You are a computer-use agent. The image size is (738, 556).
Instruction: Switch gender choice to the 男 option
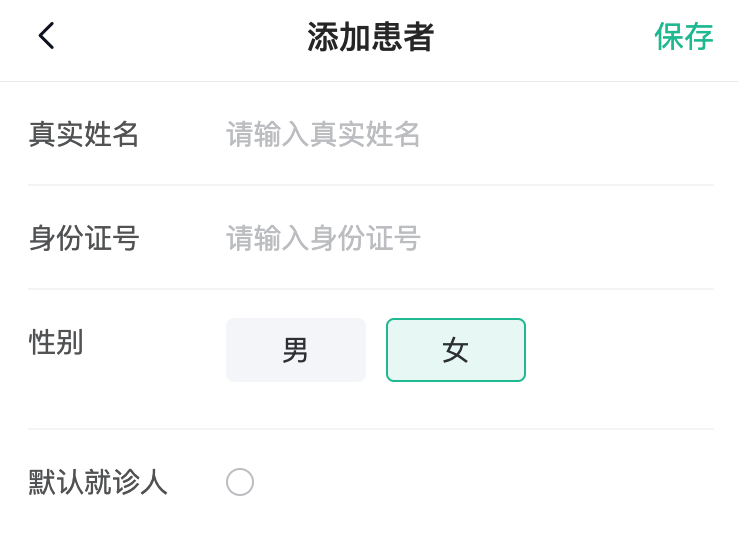pyautogui.click(x=296, y=350)
